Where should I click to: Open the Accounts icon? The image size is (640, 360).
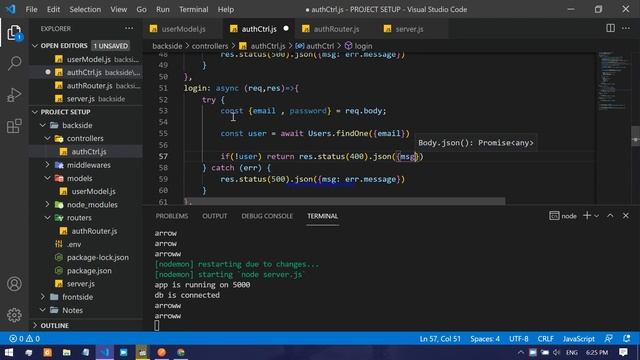pos(14,284)
